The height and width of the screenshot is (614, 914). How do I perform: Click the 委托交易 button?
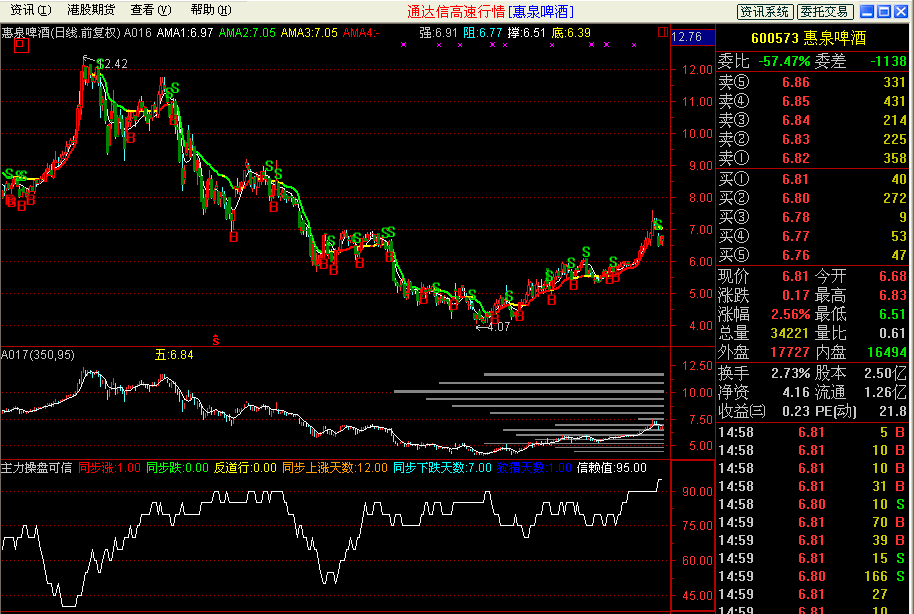coord(825,11)
